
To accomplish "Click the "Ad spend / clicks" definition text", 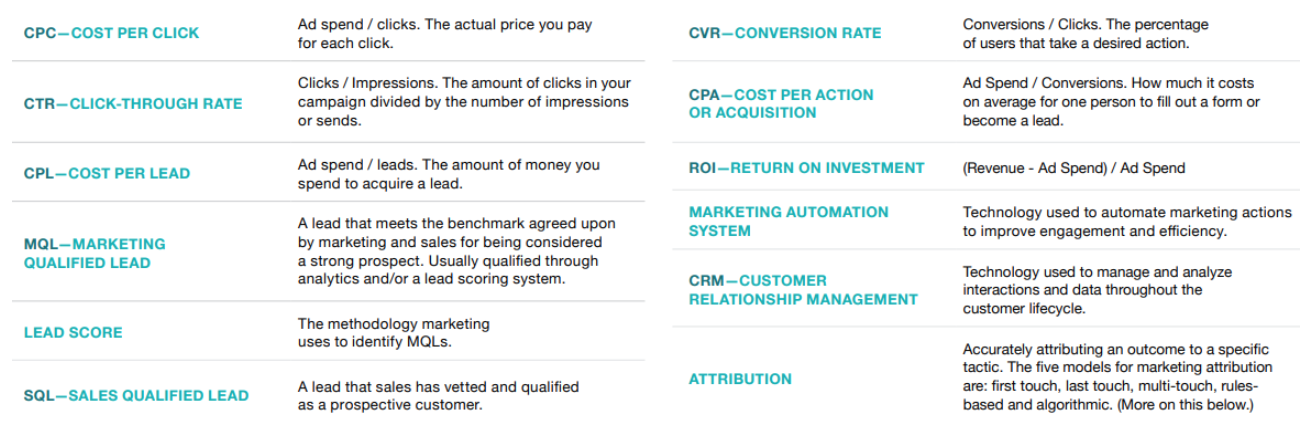I will tap(444, 34).
